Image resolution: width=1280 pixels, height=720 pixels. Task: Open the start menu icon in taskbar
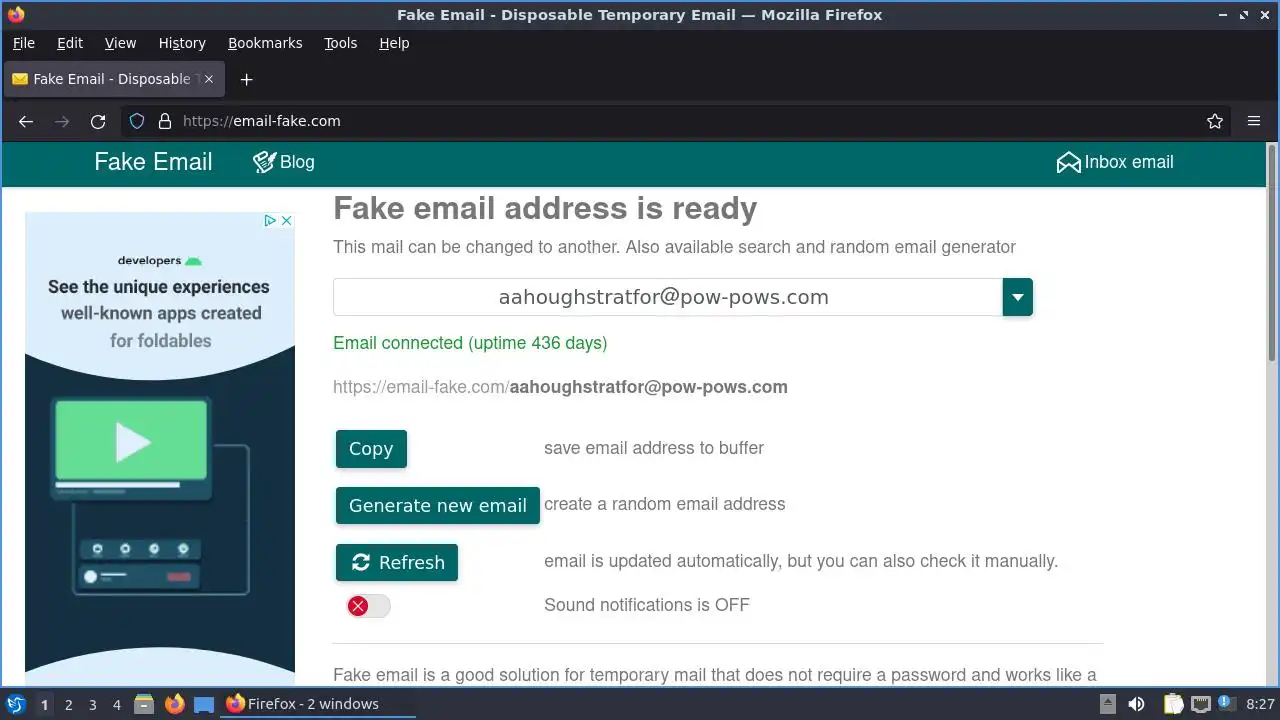(x=15, y=704)
